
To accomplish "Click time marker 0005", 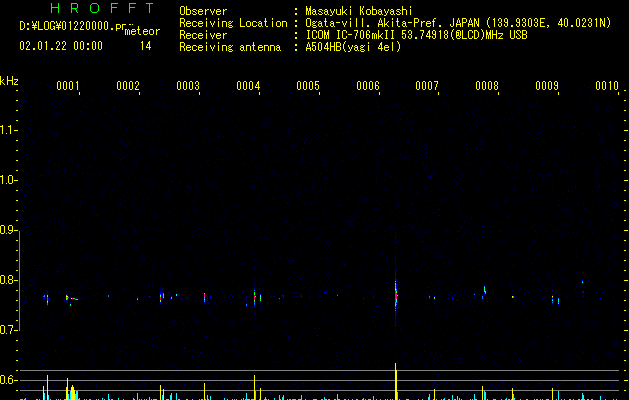I will tap(308, 85).
